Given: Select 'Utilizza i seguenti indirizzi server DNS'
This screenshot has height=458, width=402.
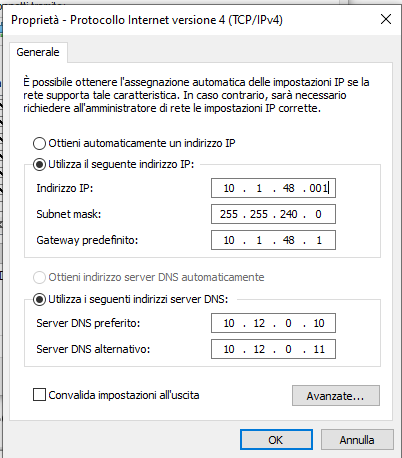Looking at the screenshot, I should coord(39,299).
